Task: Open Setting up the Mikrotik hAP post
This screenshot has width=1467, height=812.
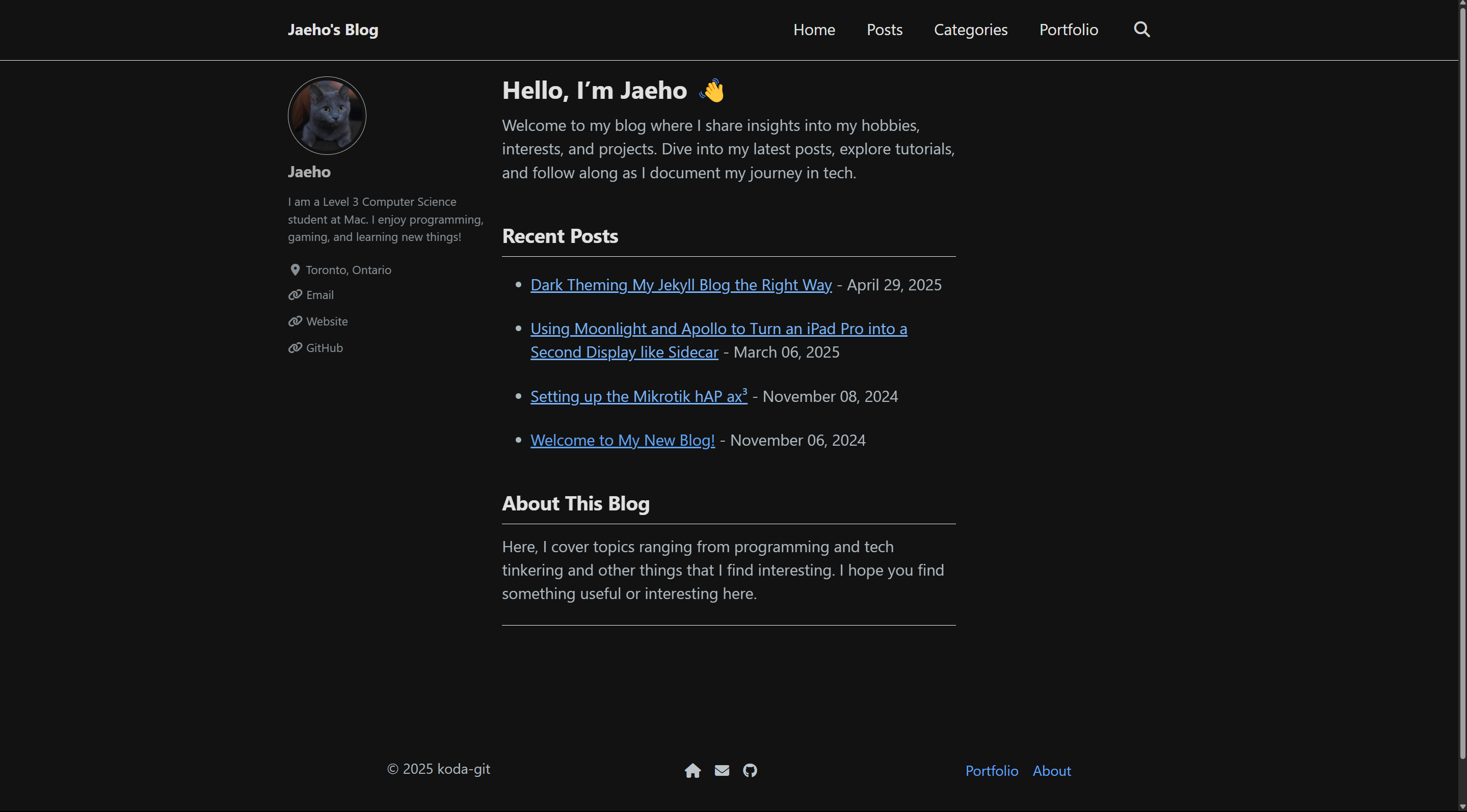Action: (x=638, y=396)
